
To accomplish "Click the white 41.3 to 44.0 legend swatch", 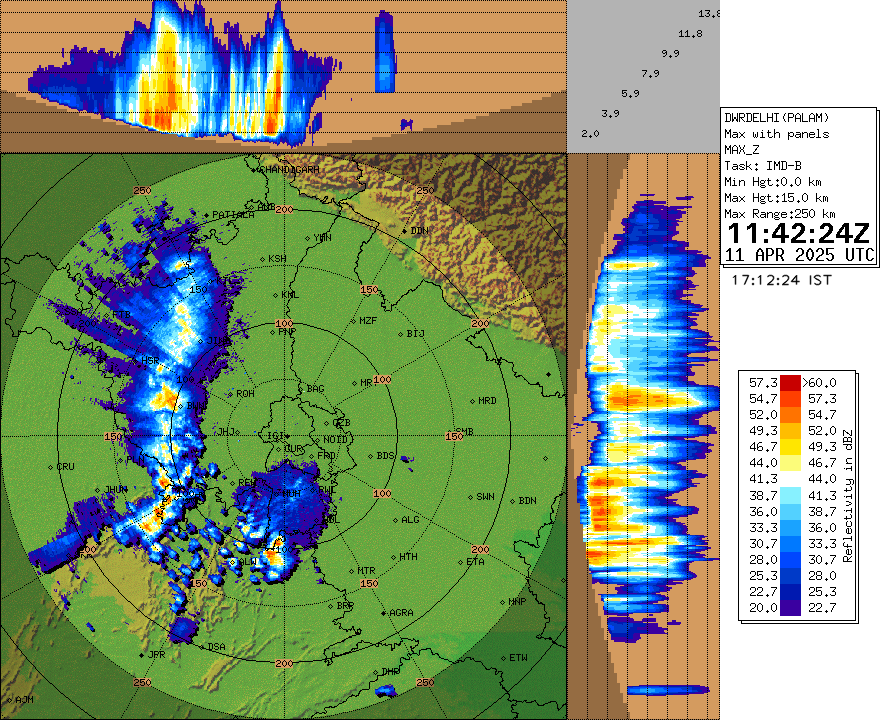I will pyautogui.click(x=790, y=479).
